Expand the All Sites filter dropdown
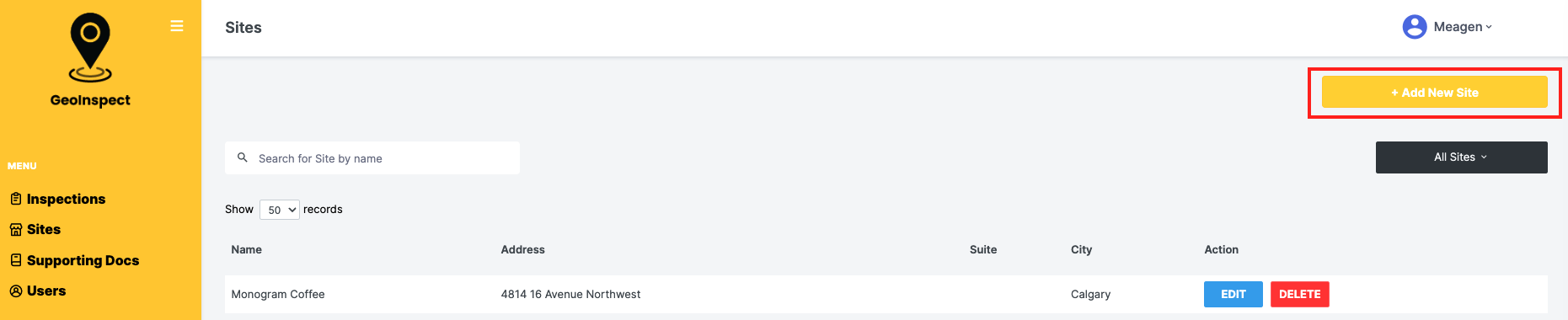This screenshot has height=320, width=1568. [1461, 157]
